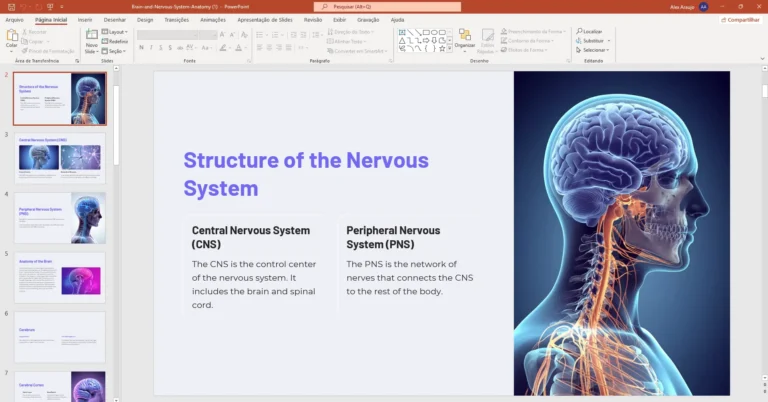
Task: Click the Undo arrow in quick access toolbar
Action: click(23, 7)
